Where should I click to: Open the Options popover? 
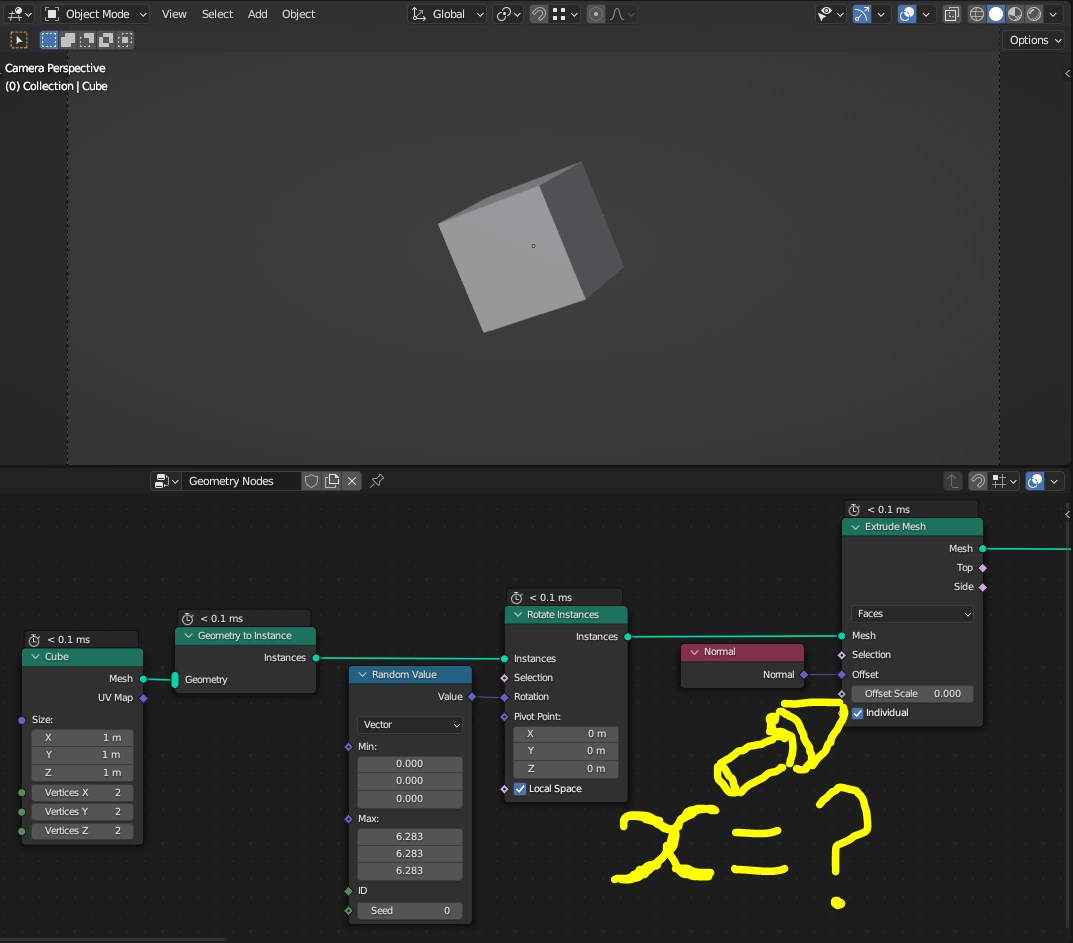coord(1035,40)
